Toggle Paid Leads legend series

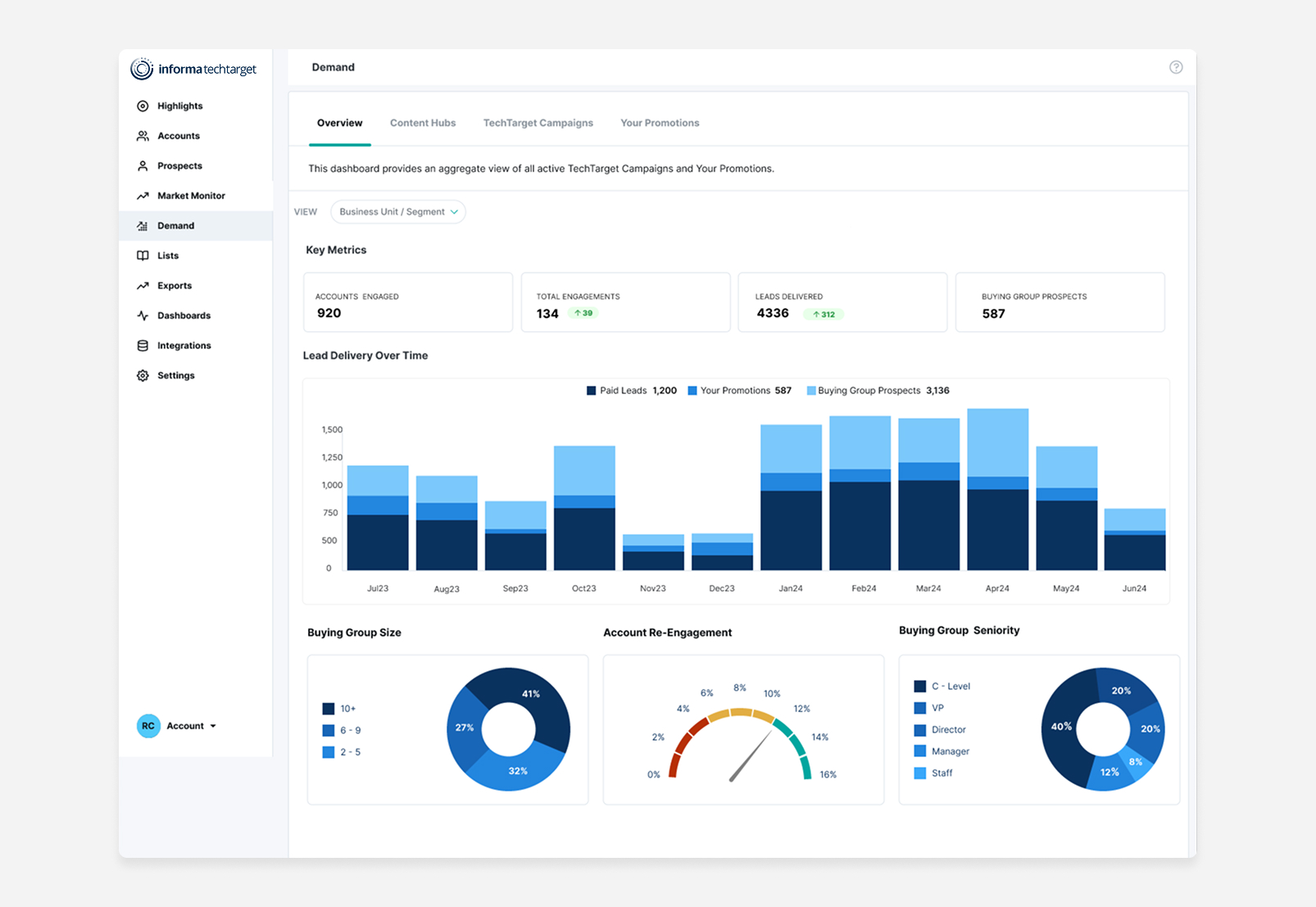(631, 391)
